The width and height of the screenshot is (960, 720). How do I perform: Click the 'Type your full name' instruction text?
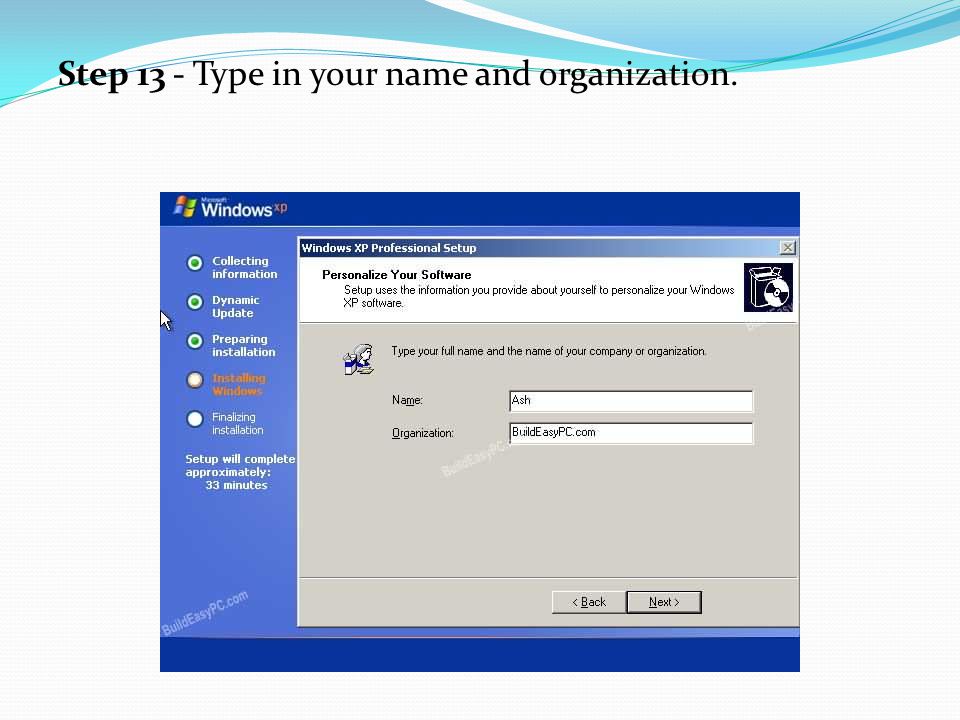click(x=549, y=351)
